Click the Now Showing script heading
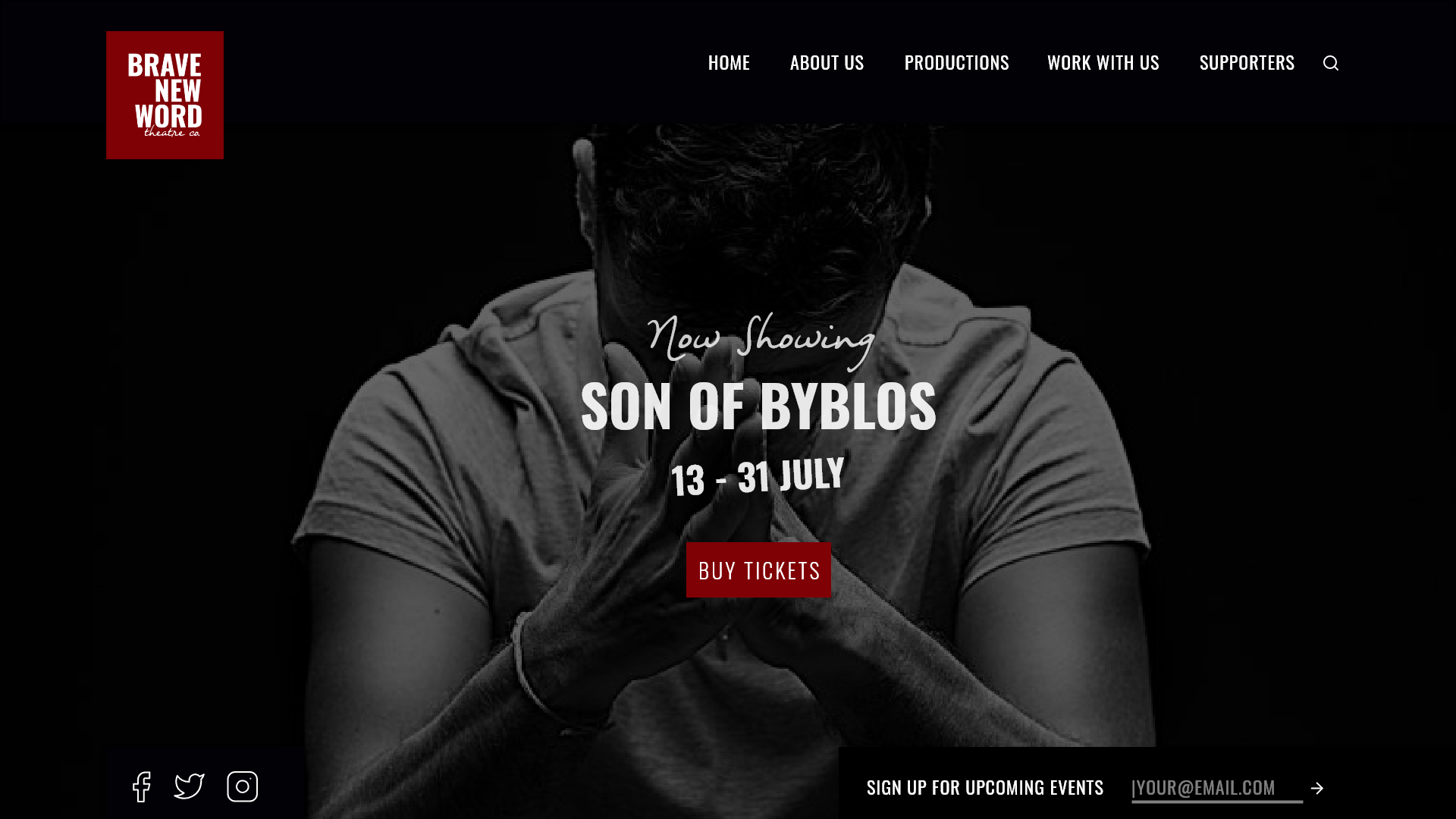Image resolution: width=1456 pixels, height=819 pixels. (x=761, y=340)
